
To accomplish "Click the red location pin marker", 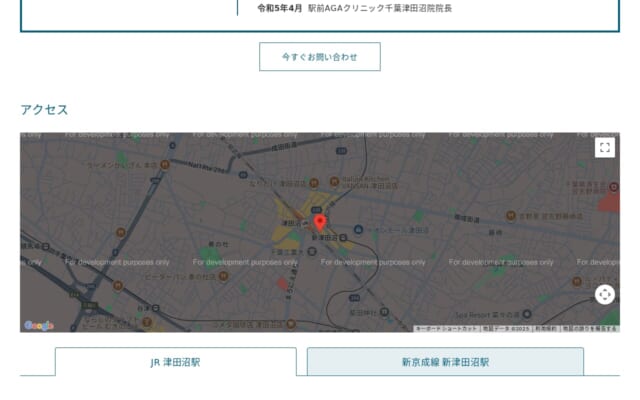I will [x=320, y=222].
